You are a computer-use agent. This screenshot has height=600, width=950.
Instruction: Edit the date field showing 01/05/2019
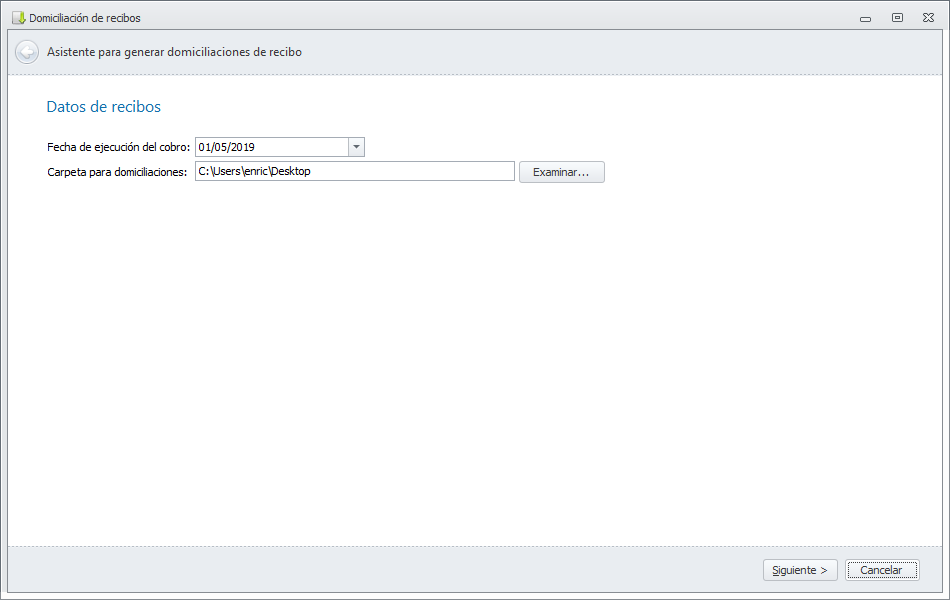pos(272,147)
